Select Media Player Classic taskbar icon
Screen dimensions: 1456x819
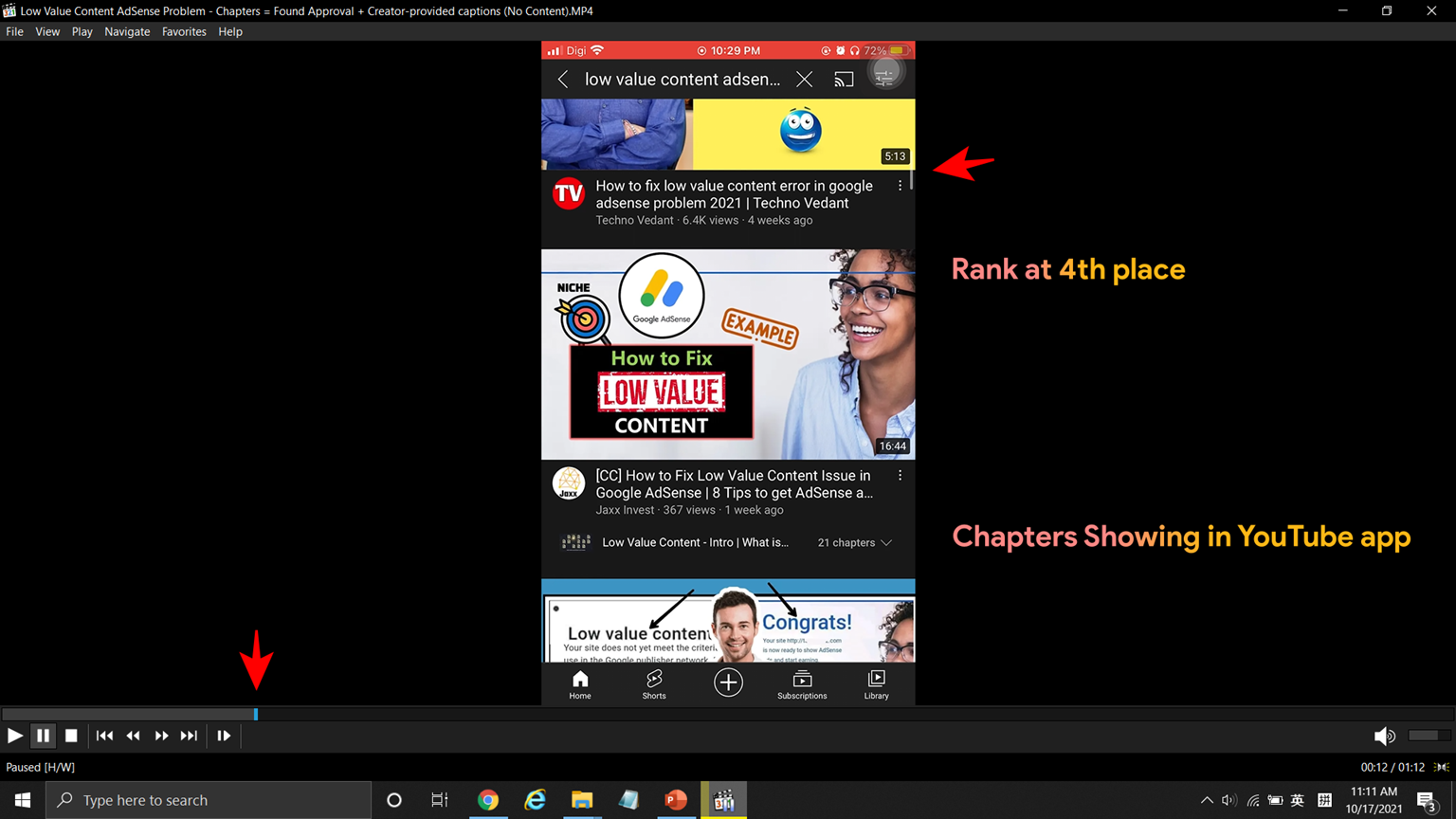[x=724, y=800]
